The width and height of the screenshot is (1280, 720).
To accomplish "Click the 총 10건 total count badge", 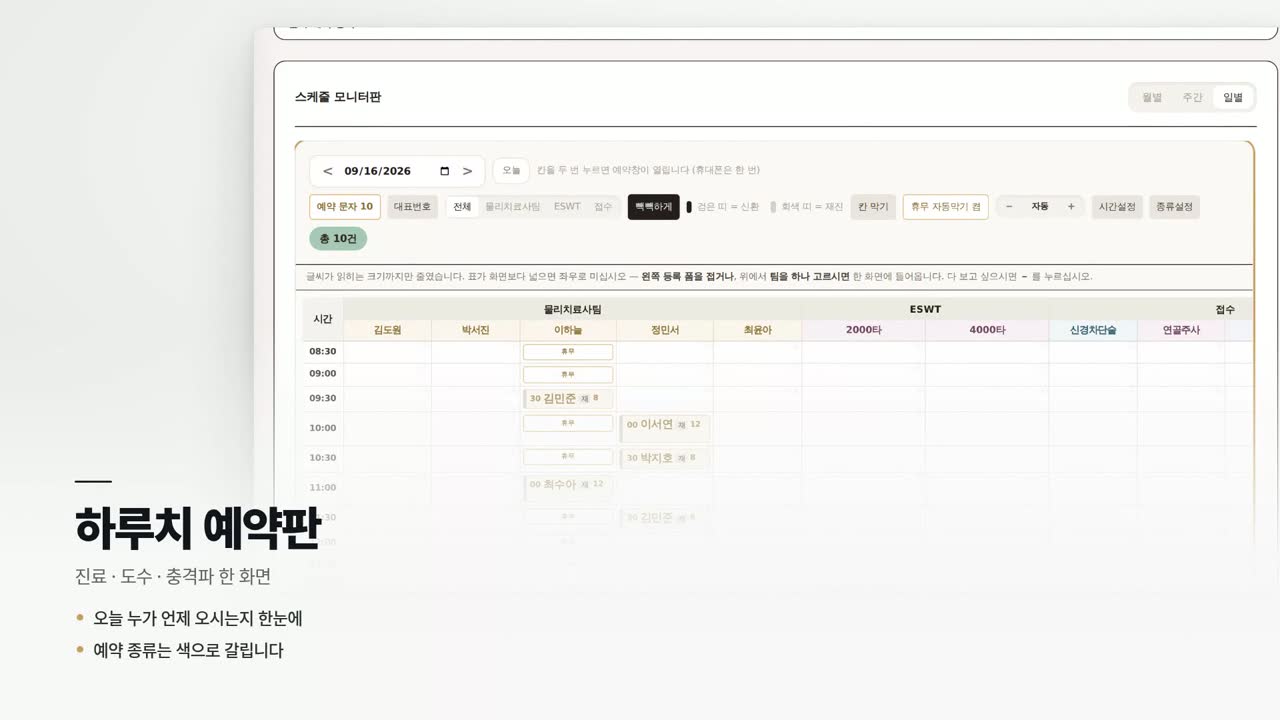I will coord(338,239).
